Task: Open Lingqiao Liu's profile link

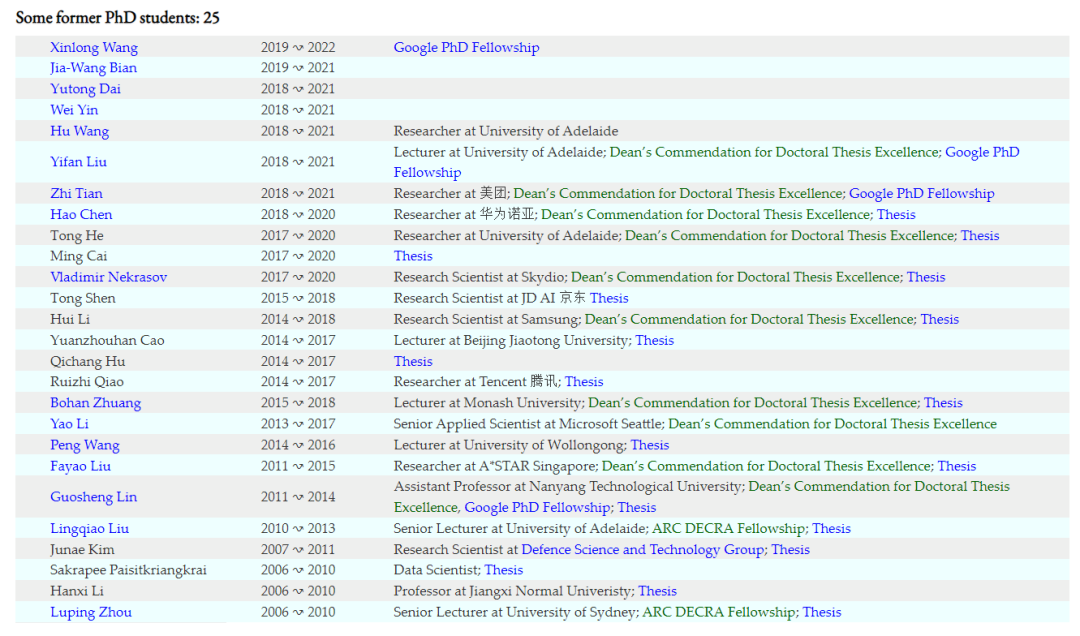Action: (x=89, y=529)
